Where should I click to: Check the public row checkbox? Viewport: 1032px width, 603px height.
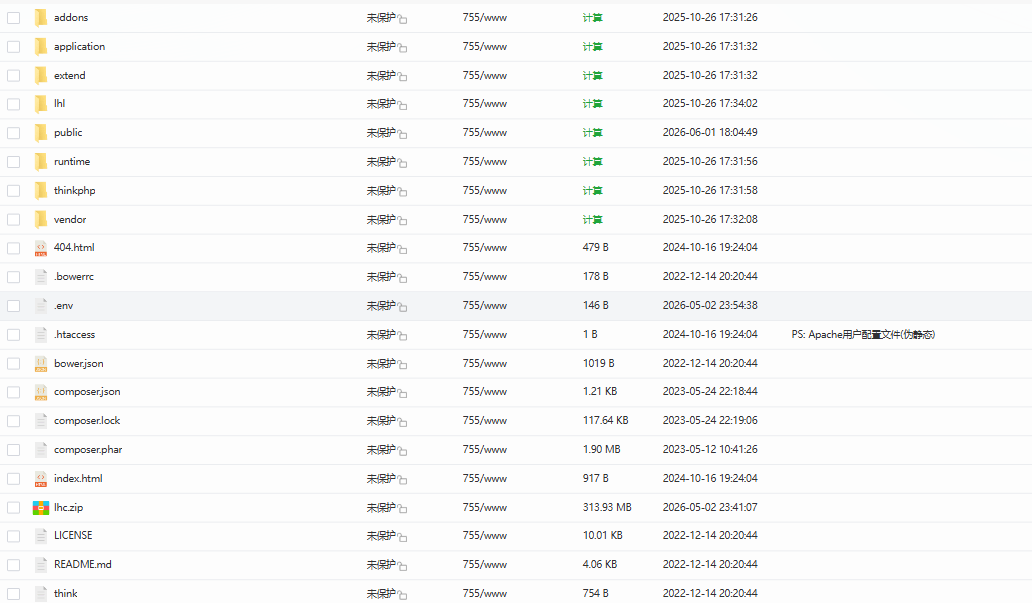pos(14,133)
